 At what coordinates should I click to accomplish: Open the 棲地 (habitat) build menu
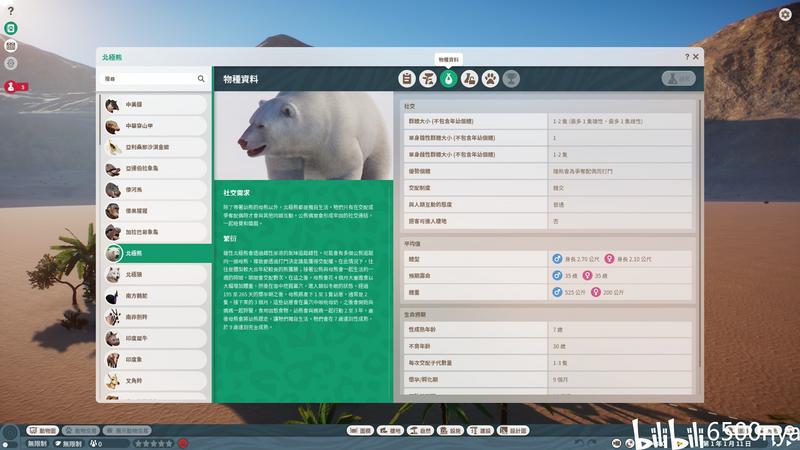(x=390, y=431)
